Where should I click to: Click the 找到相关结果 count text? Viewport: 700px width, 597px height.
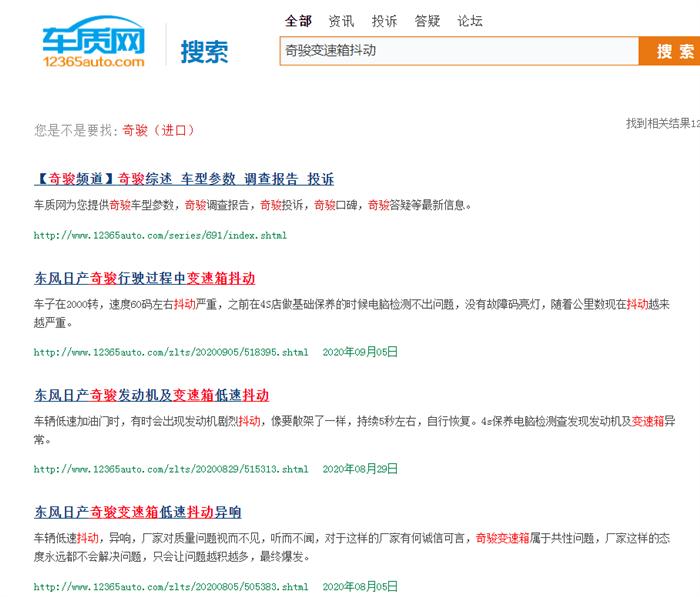tap(663, 123)
